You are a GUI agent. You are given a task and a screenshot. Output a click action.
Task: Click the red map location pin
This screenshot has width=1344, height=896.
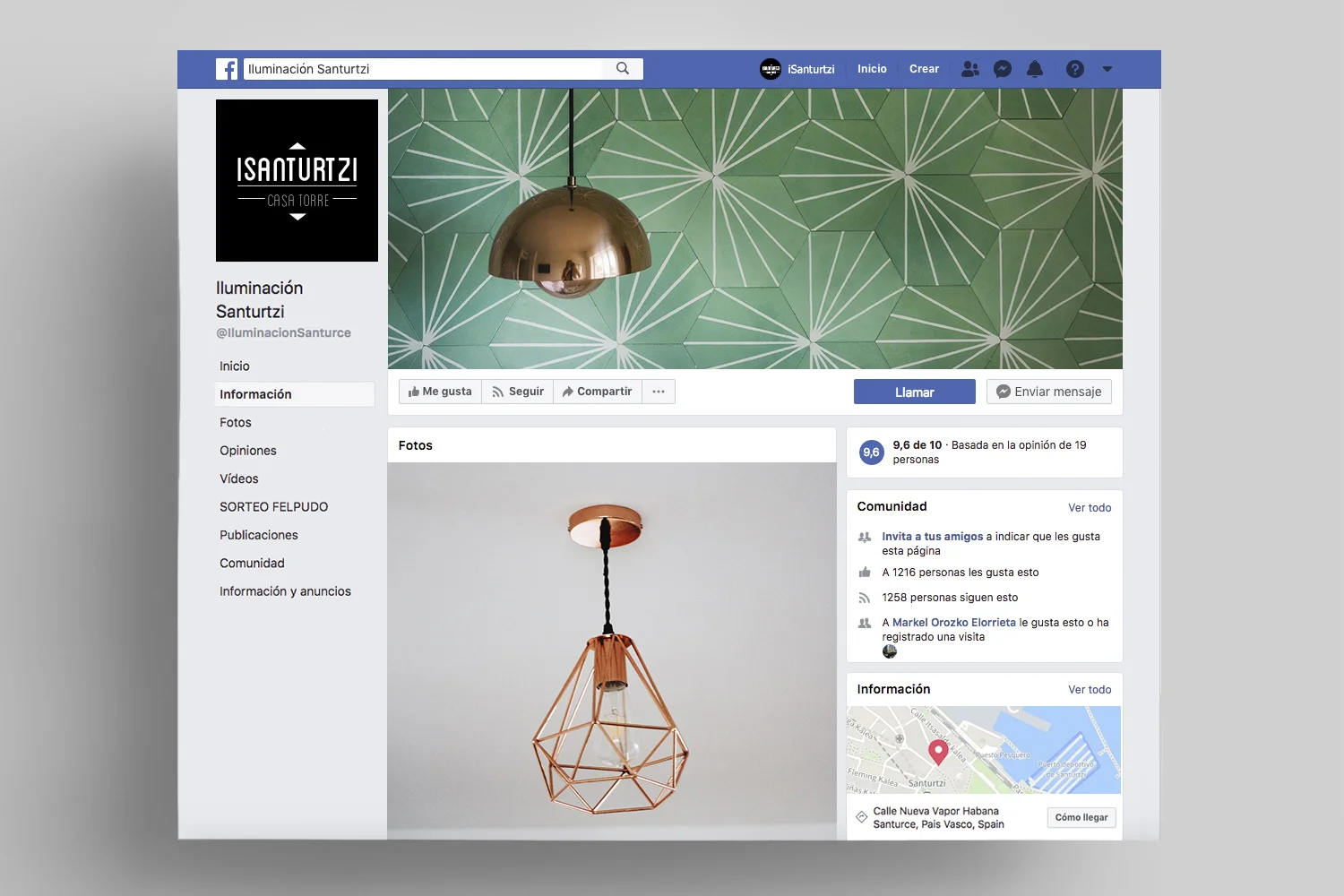938,752
